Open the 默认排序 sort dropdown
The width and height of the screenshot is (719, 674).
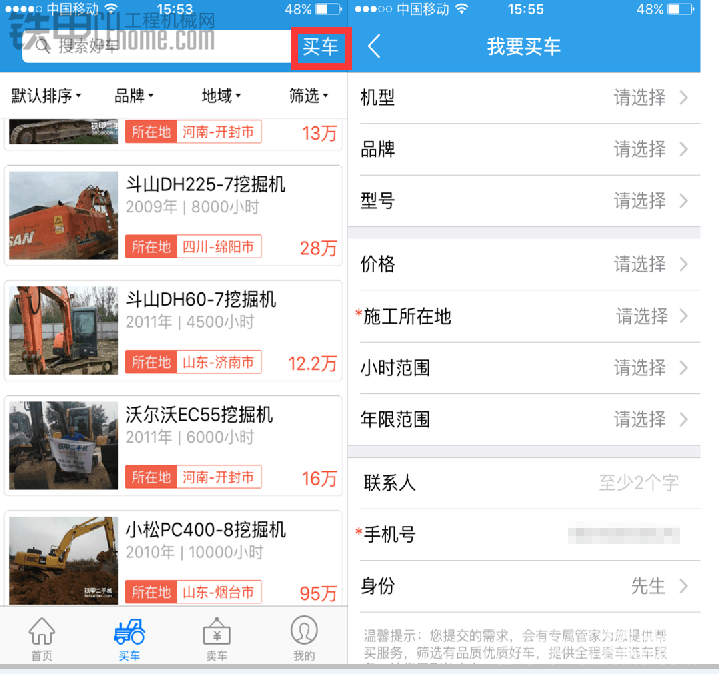pos(46,96)
